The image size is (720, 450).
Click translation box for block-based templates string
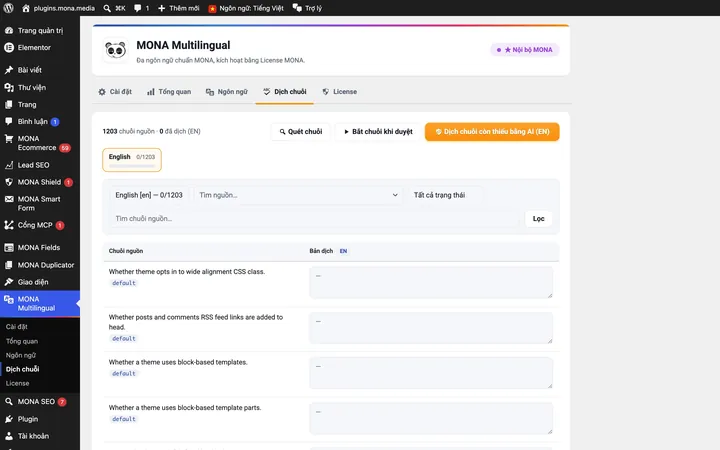[431, 373]
